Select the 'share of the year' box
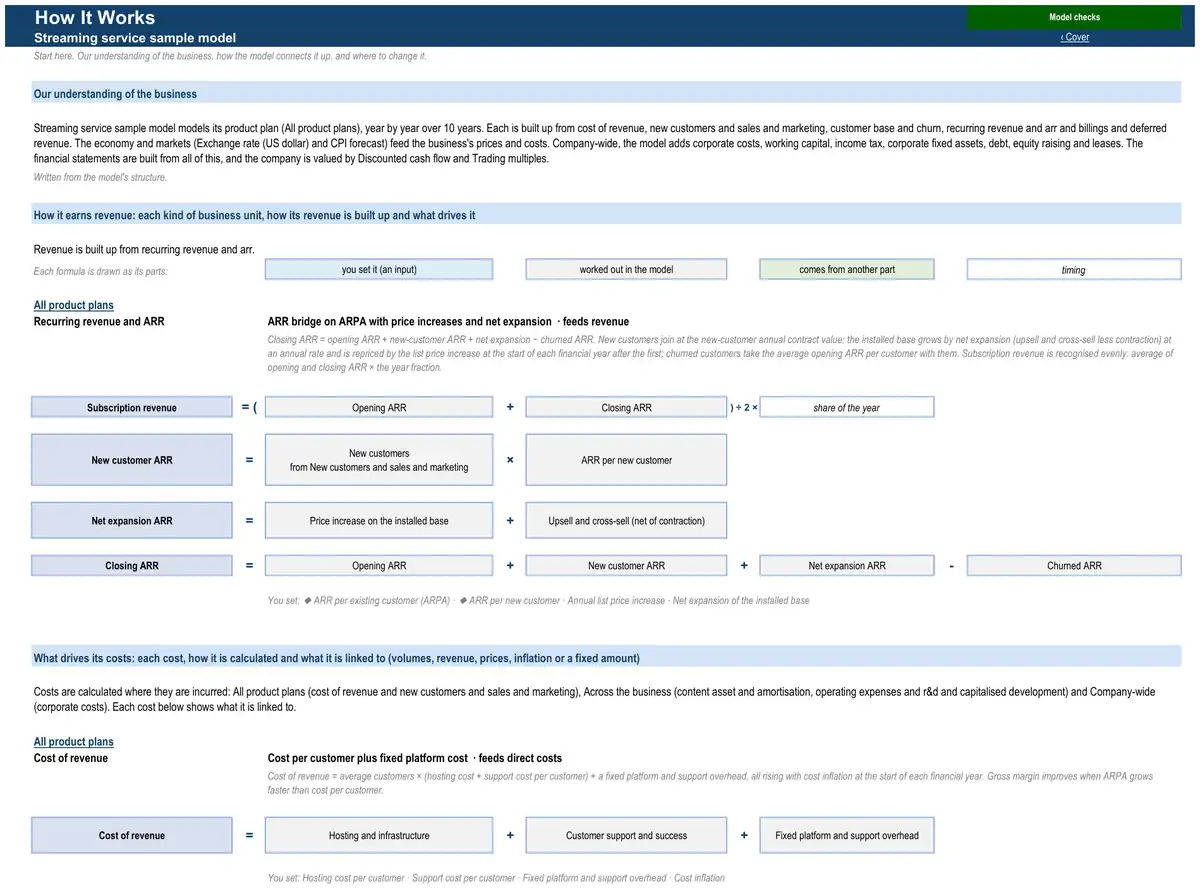The height and width of the screenshot is (889, 1200). (x=847, y=408)
